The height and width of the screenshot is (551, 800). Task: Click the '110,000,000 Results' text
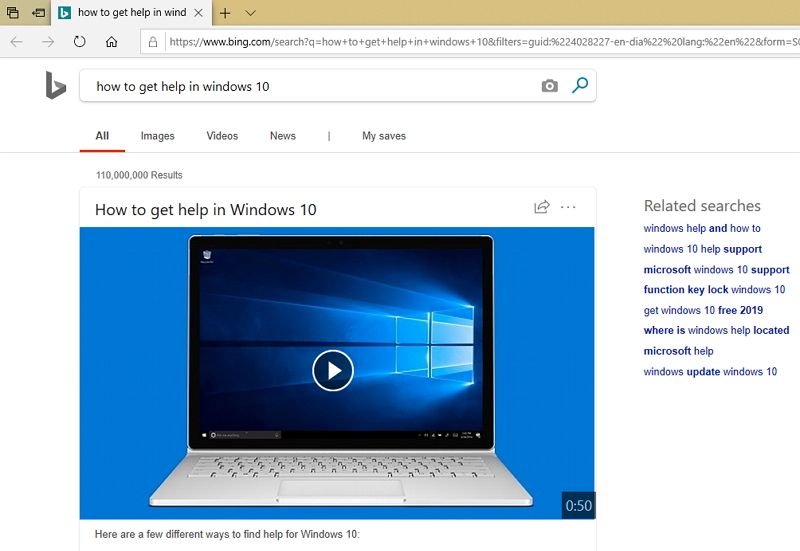pyautogui.click(x=139, y=175)
